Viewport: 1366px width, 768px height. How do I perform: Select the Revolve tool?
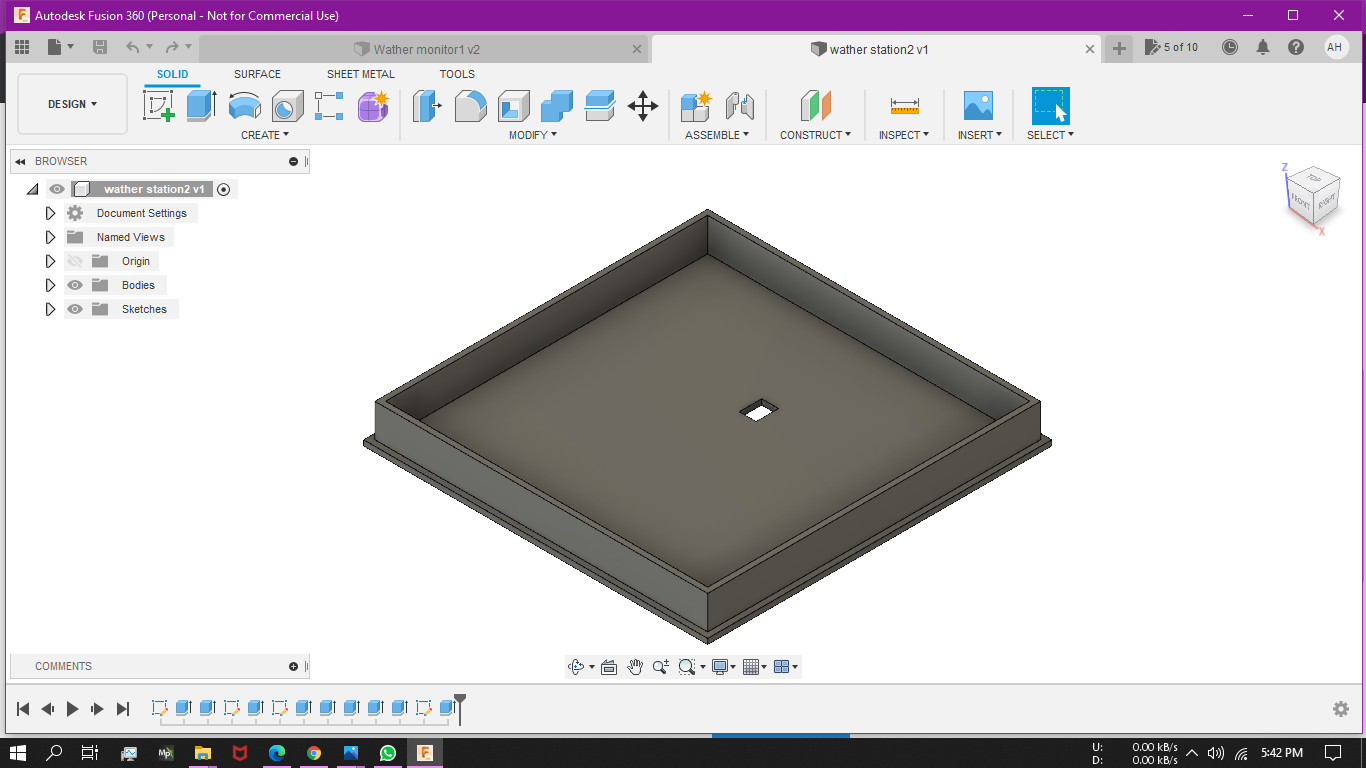click(x=245, y=106)
